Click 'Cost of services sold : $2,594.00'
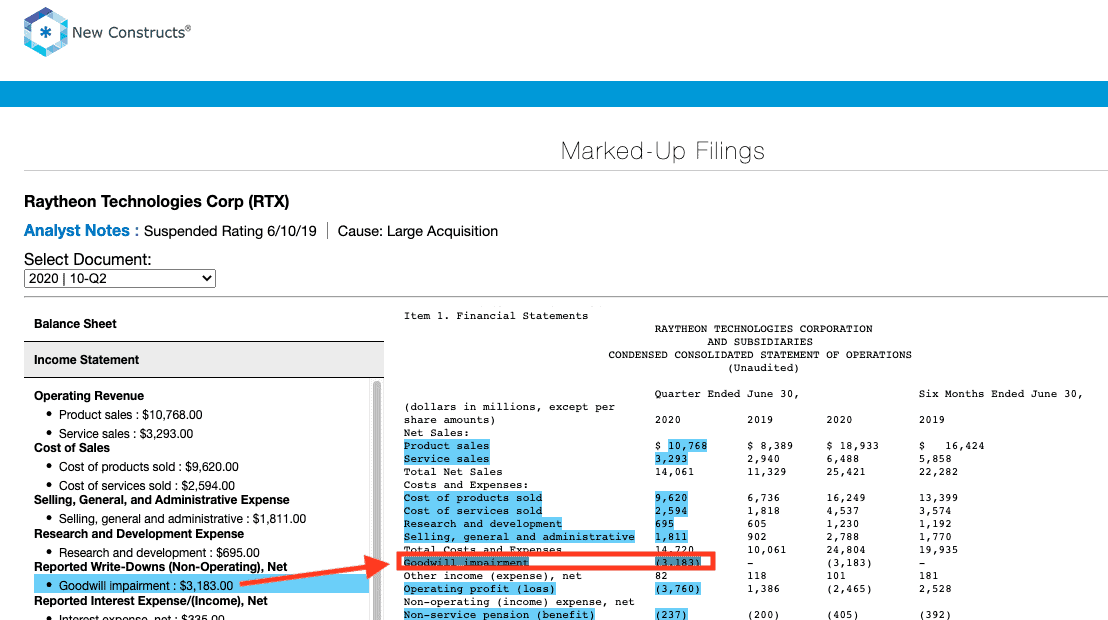The width and height of the screenshot is (1108, 620). (x=147, y=486)
